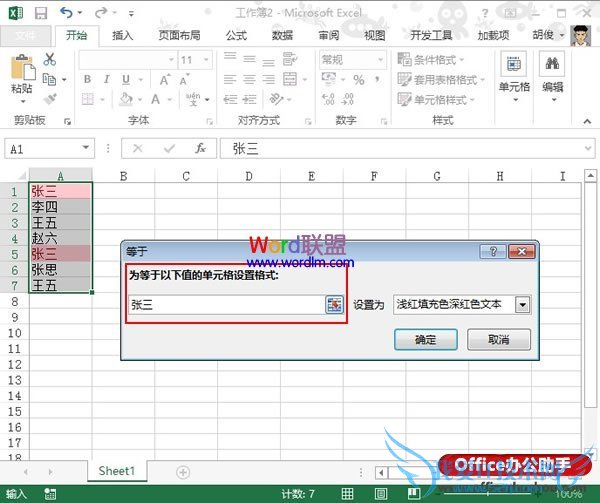This screenshot has height=503, width=600.
Task: Click Increase Indent icon
Action: tap(249, 99)
